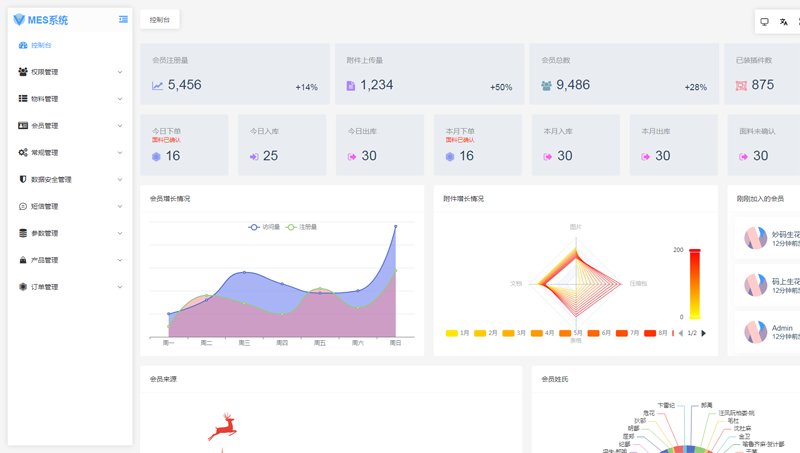
Task: Open 物料管理 menu entry
Action: tap(70, 99)
